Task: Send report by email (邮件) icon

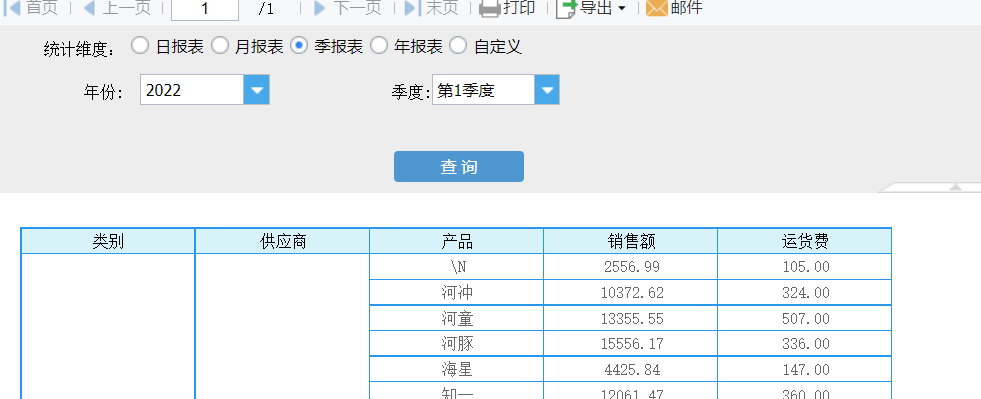Action: [656, 8]
